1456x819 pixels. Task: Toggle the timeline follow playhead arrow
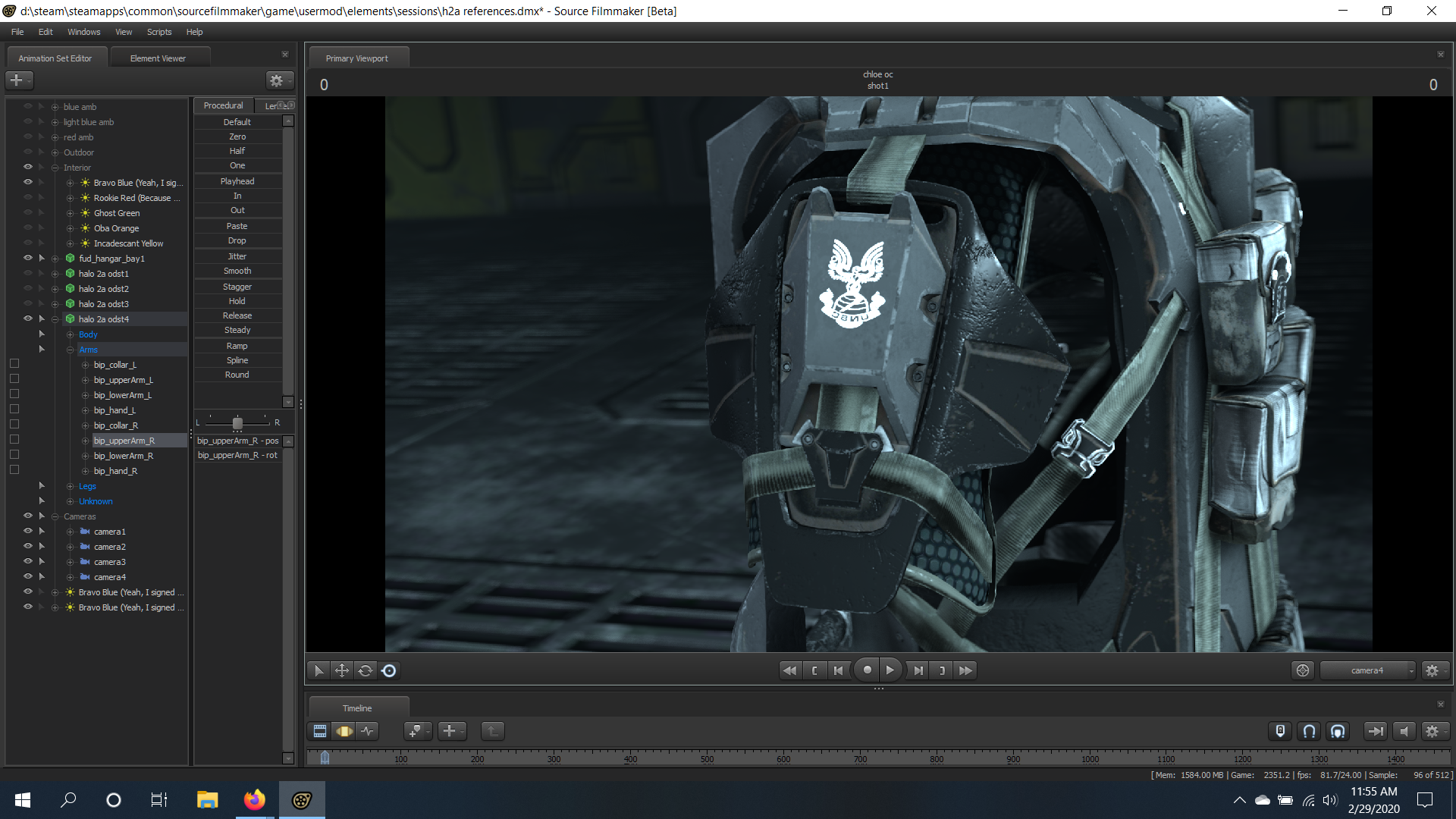click(x=1375, y=731)
